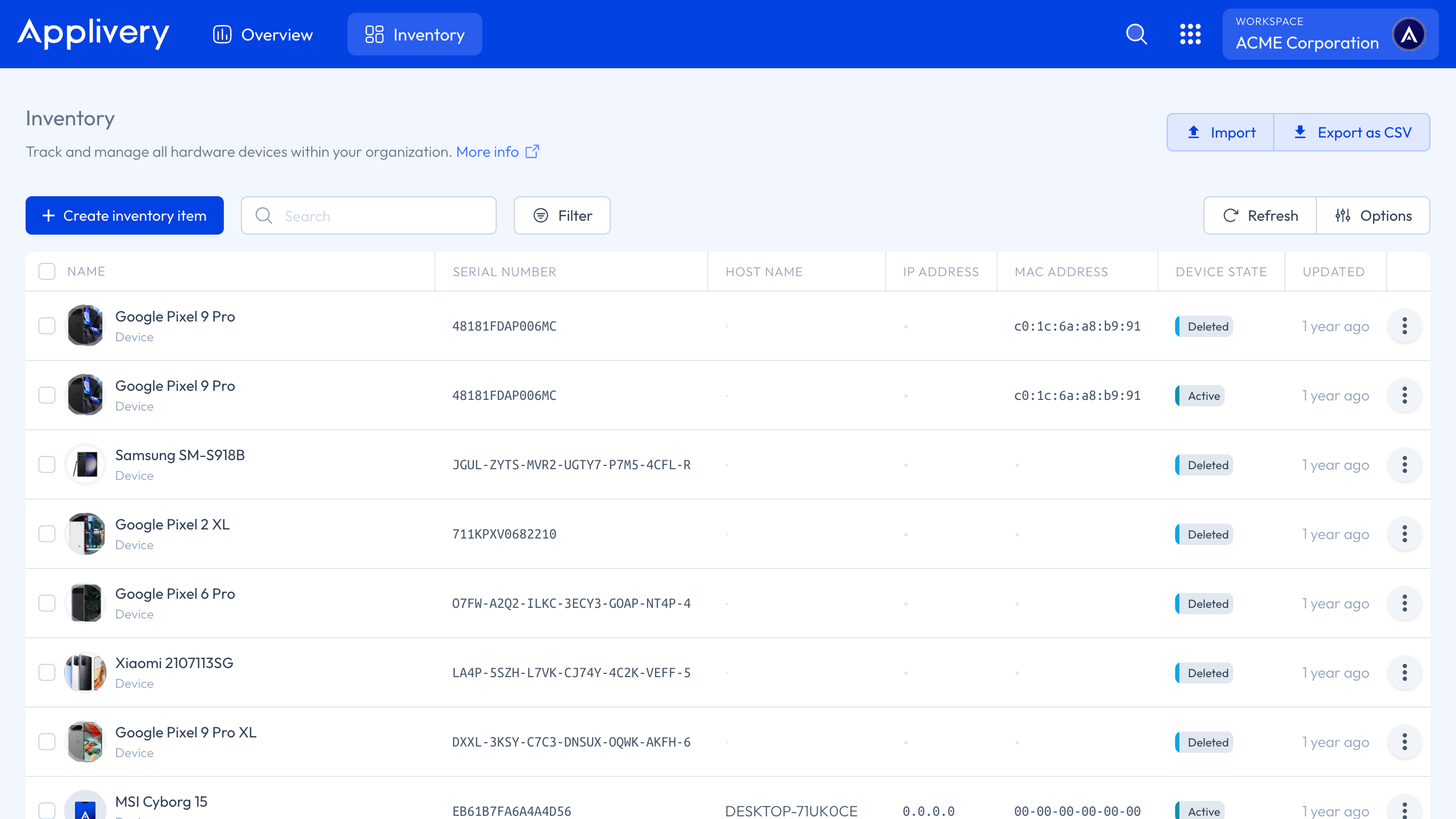Click the Applivery logo
This screenshot has height=819, width=1456.
pos(93,34)
